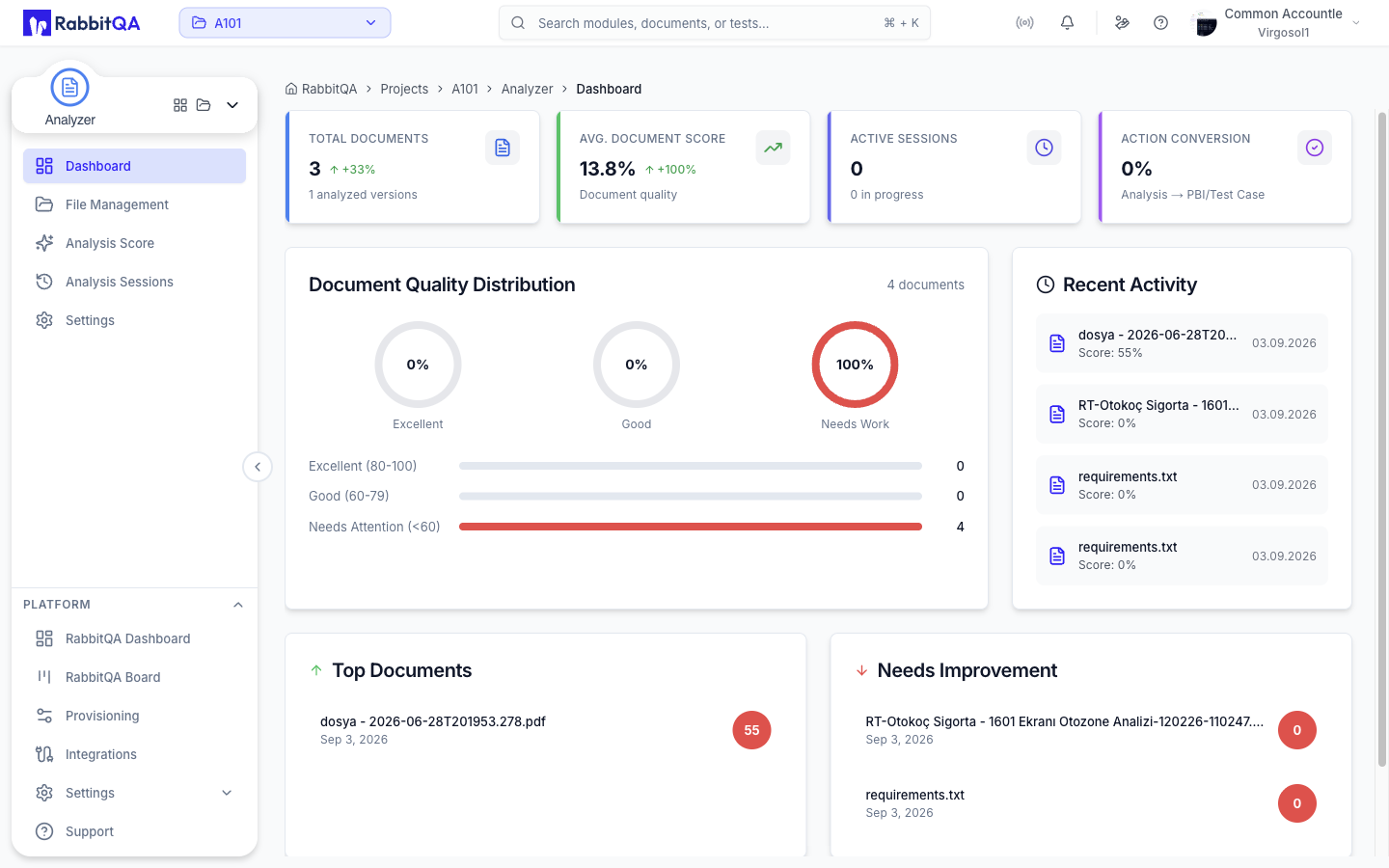1389x868 pixels.
Task: Open Analysis Score in the sidebar
Action: (134, 243)
